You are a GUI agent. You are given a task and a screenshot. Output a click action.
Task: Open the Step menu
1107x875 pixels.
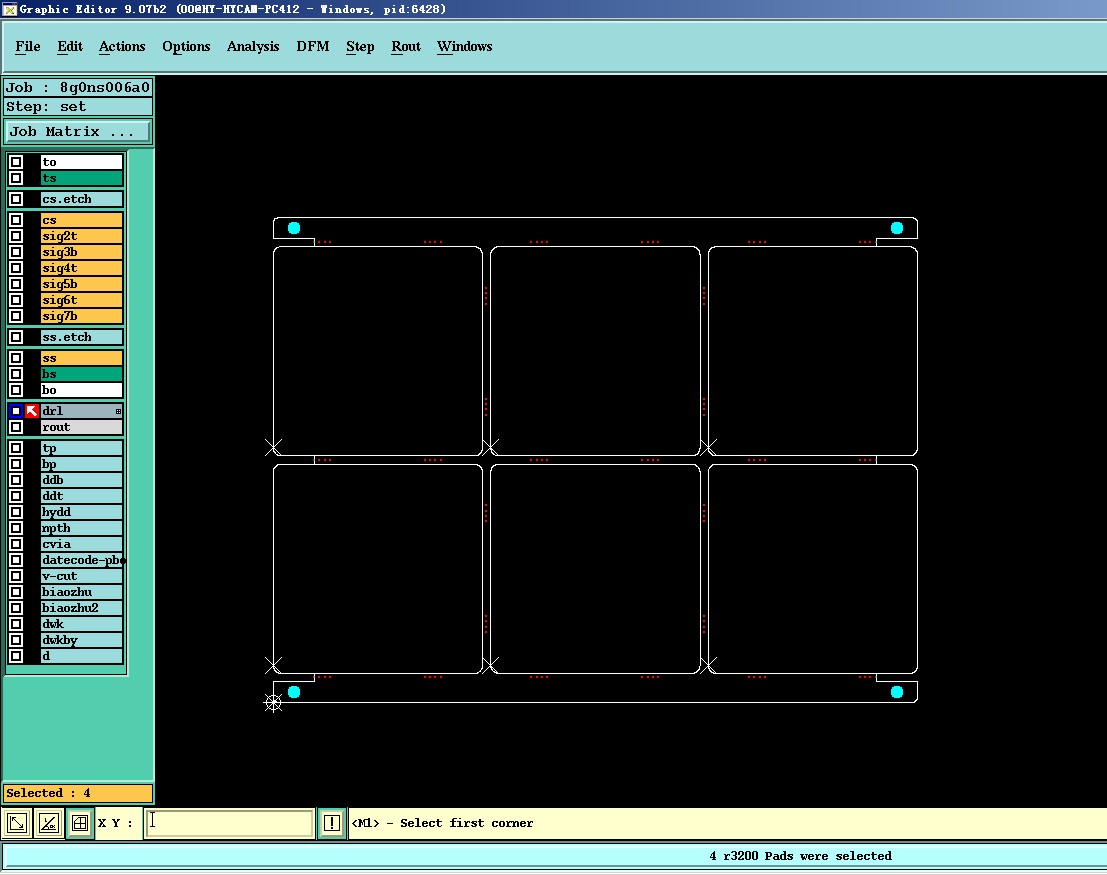pyautogui.click(x=360, y=47)
